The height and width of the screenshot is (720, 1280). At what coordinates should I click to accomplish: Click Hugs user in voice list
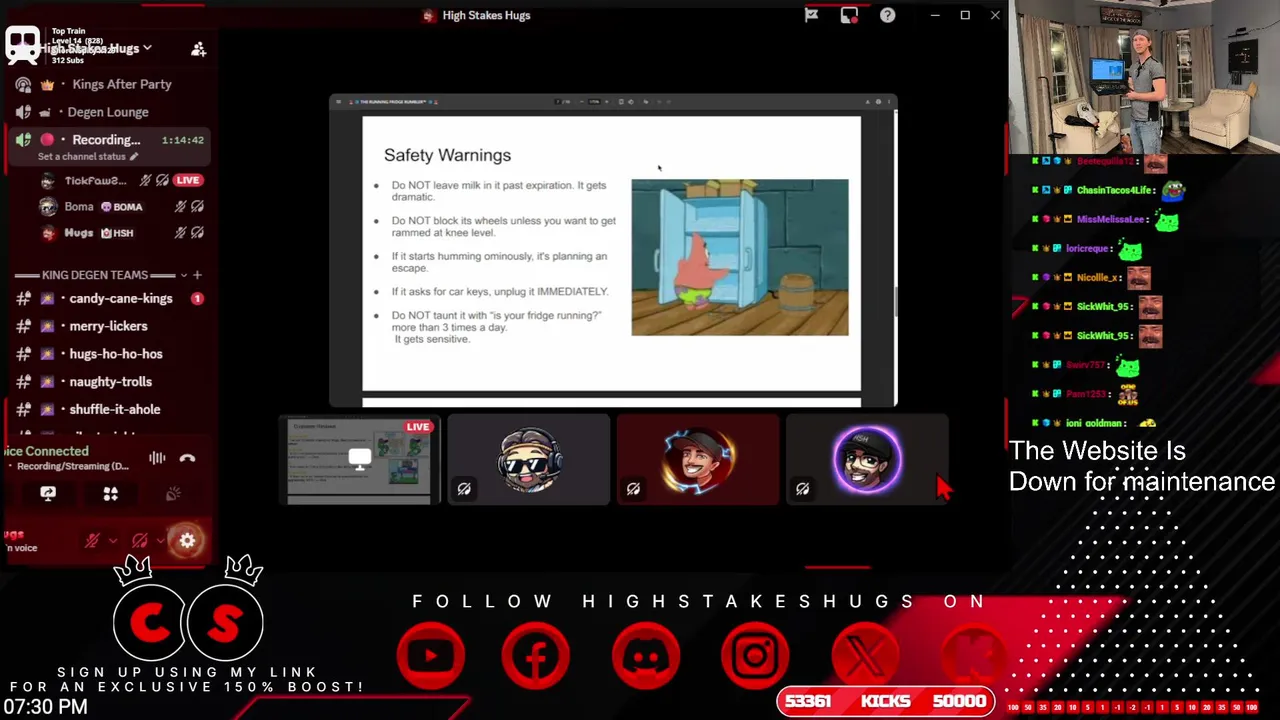coord(79,233)
